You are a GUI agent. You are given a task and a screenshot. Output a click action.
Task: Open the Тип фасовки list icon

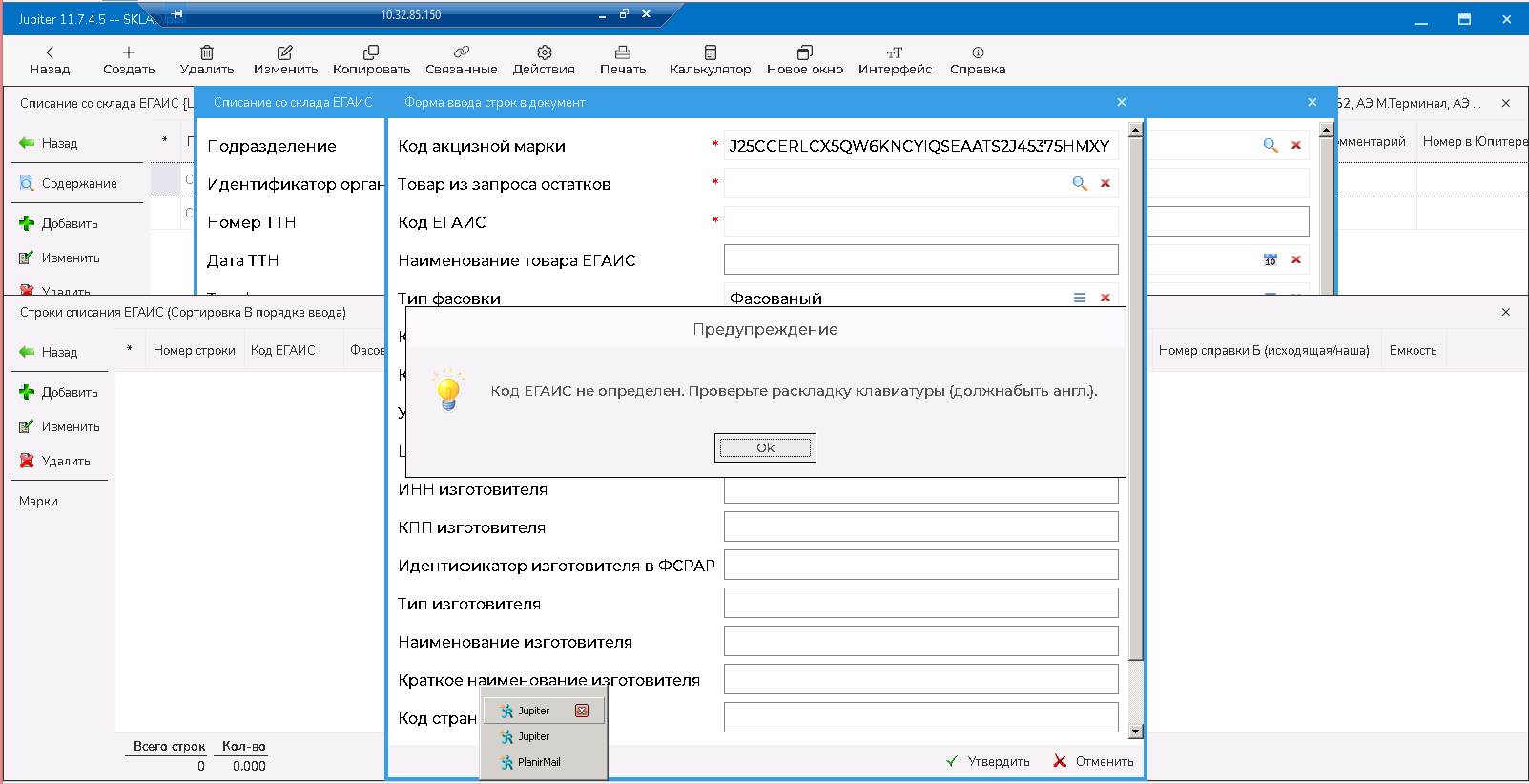coord(1080,298)
